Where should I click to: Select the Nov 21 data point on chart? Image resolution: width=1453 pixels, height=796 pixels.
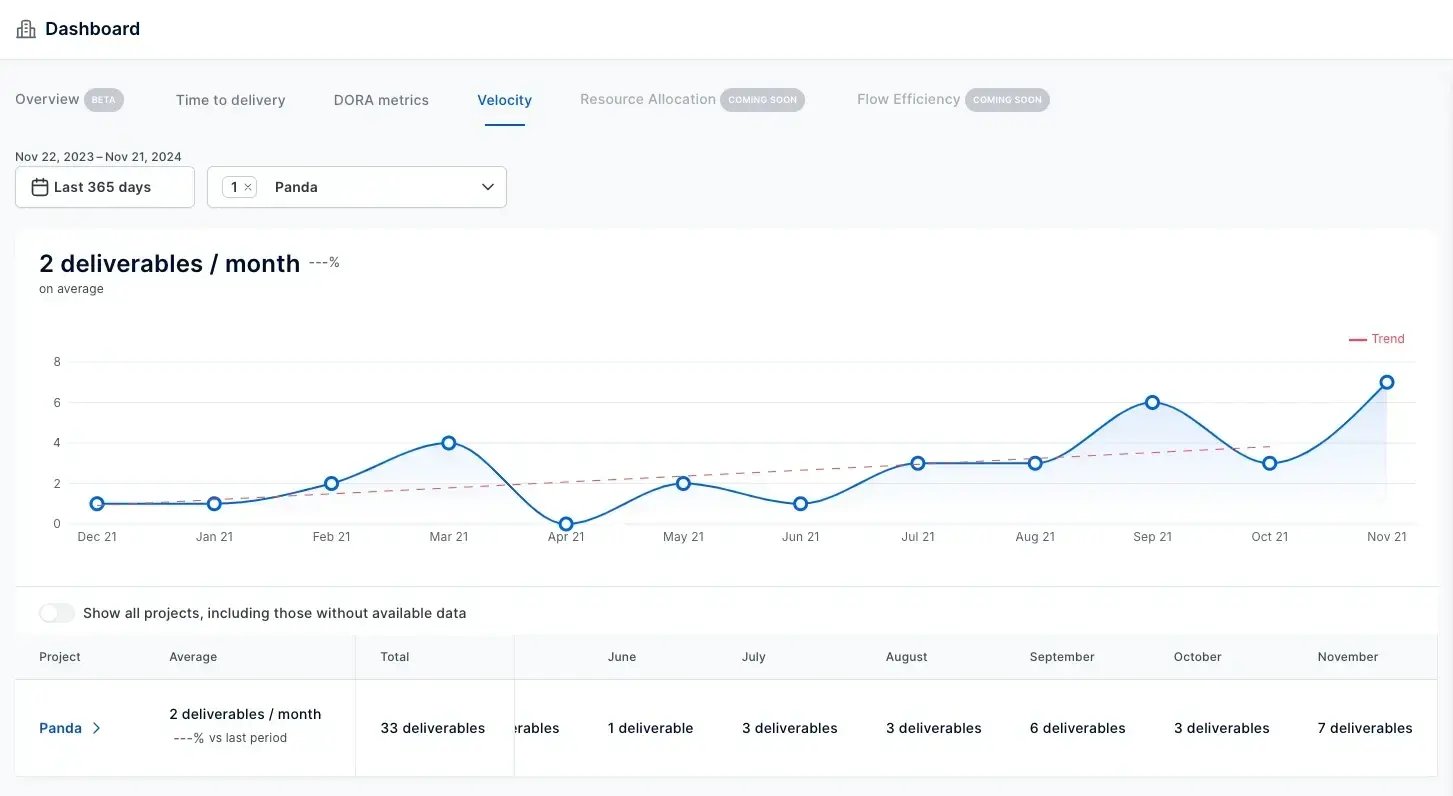pyautogui.click(x=1386, y=381)
